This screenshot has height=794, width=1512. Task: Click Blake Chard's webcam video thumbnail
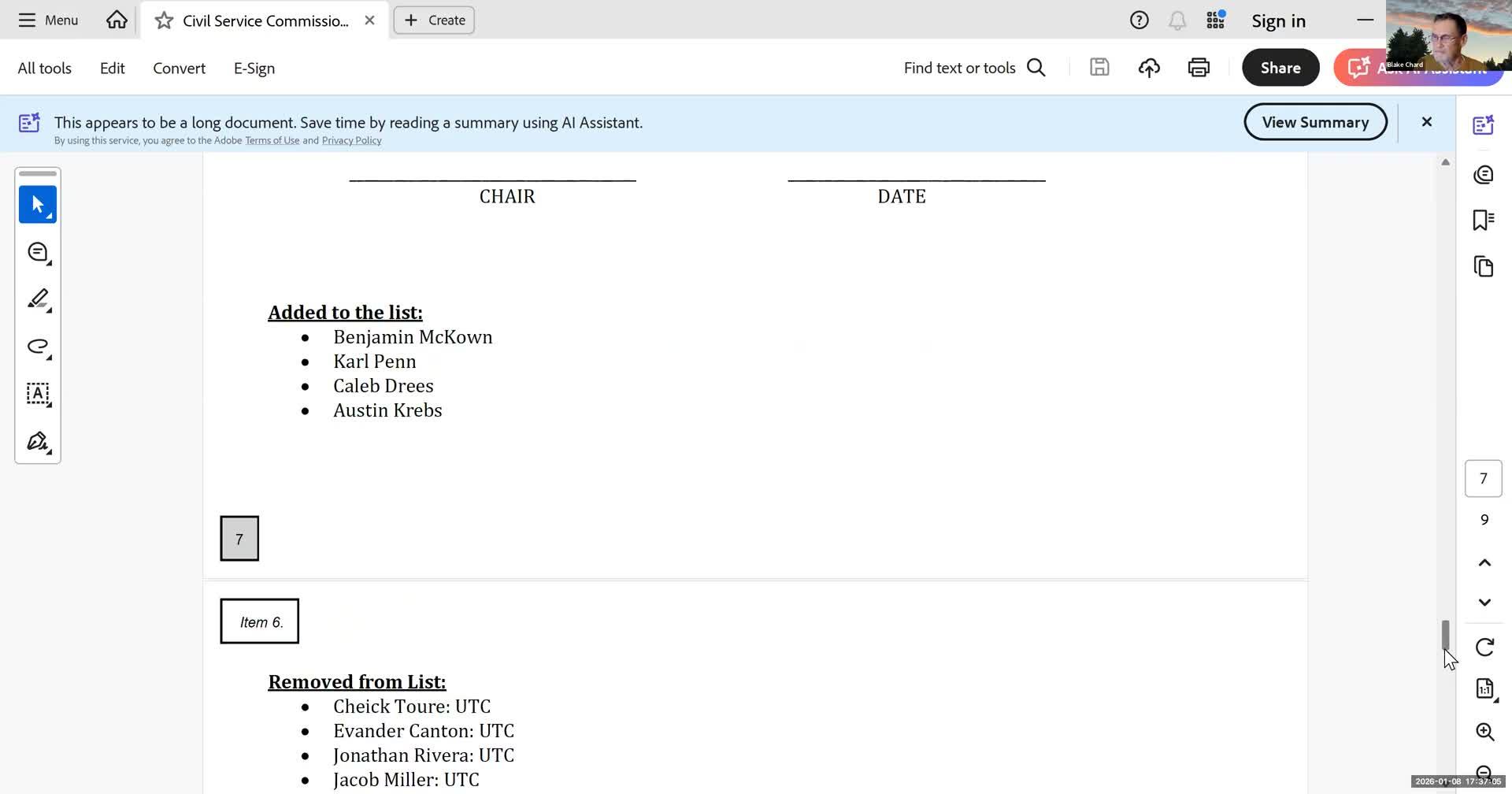click(1449, 35)
